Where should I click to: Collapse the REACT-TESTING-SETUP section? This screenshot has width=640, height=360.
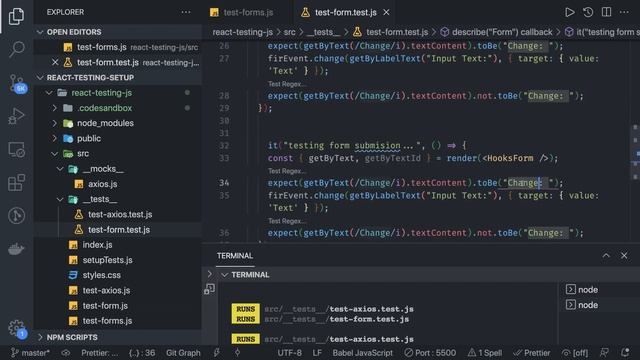click(118, 78)
